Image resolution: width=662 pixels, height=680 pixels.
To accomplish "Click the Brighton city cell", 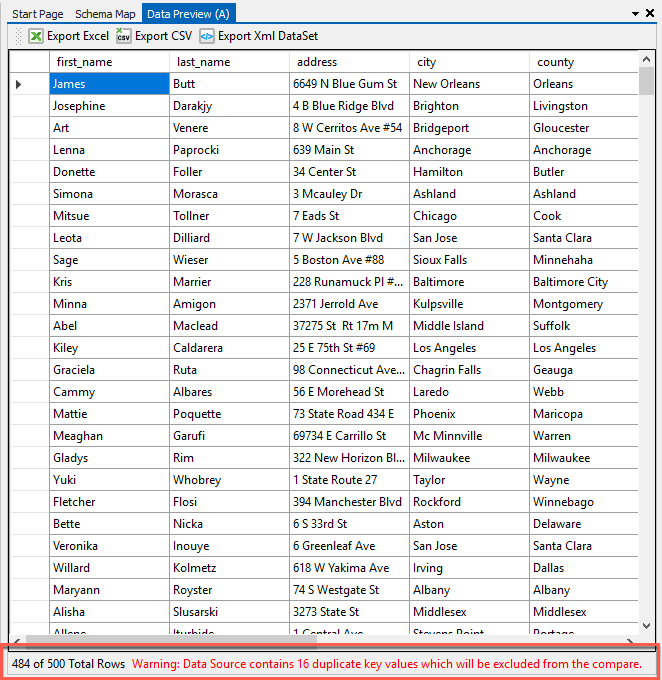I will [x=470, y=106].
